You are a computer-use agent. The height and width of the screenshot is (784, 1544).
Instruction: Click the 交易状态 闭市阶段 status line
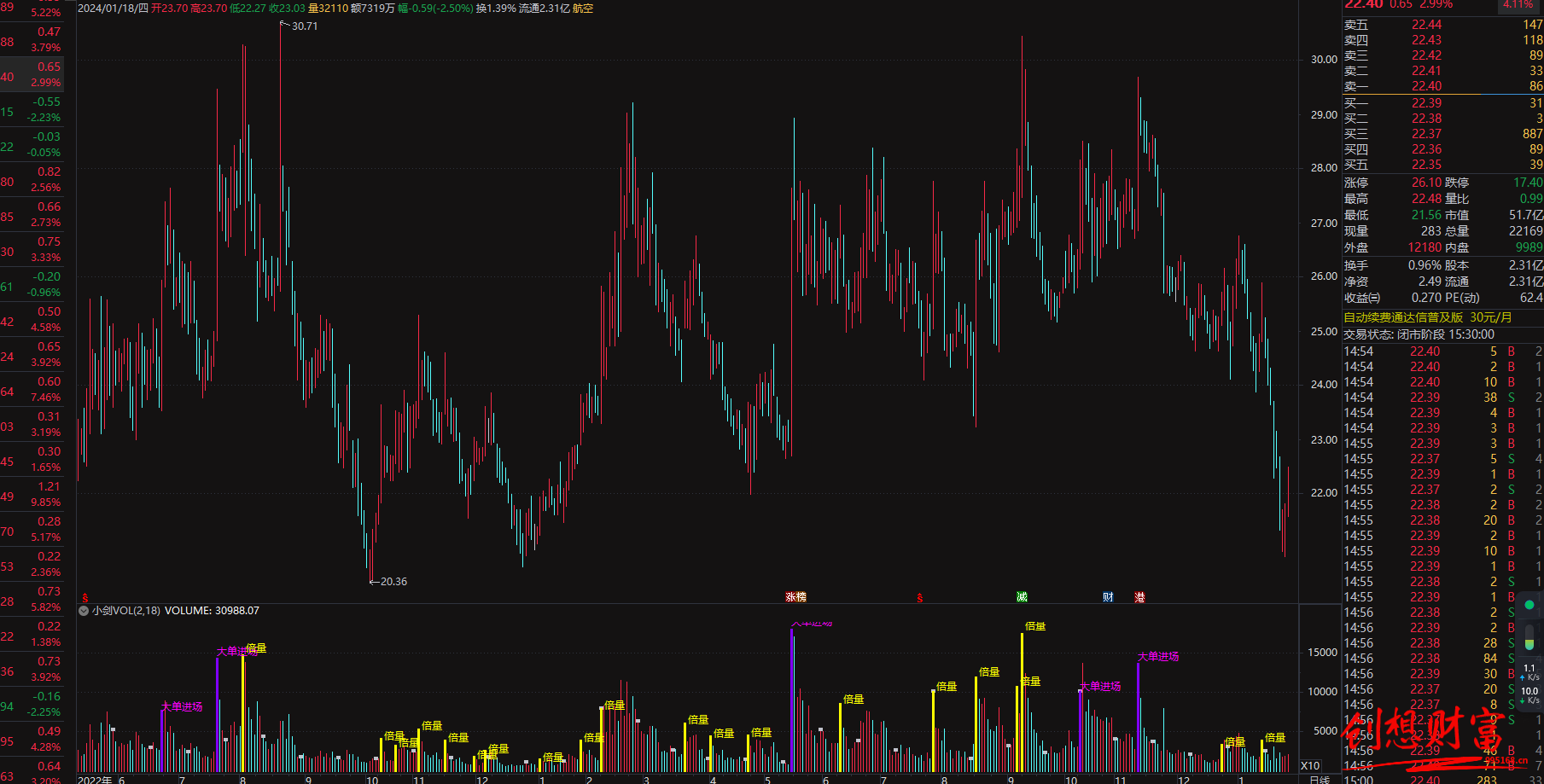[1419, 334]
